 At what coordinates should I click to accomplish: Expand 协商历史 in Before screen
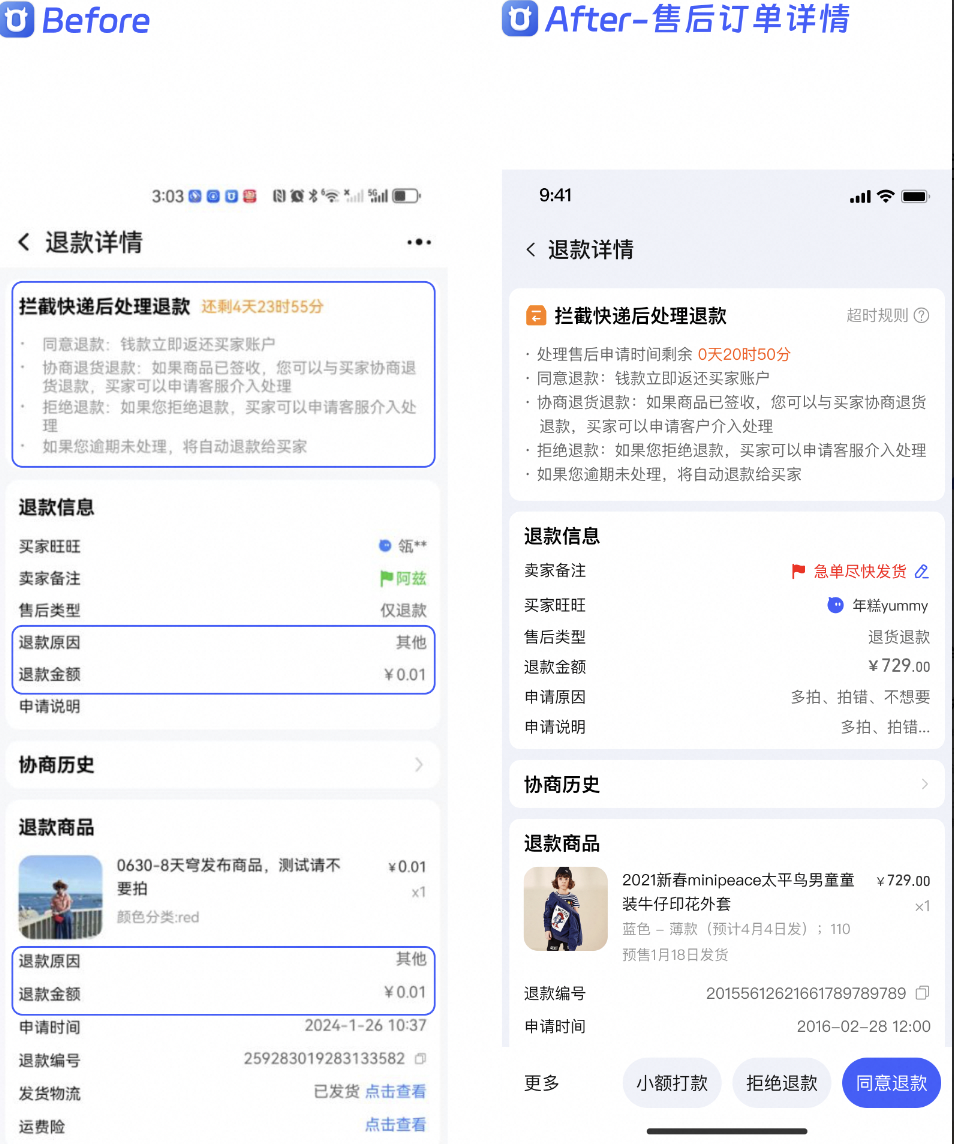pos(222,765)
